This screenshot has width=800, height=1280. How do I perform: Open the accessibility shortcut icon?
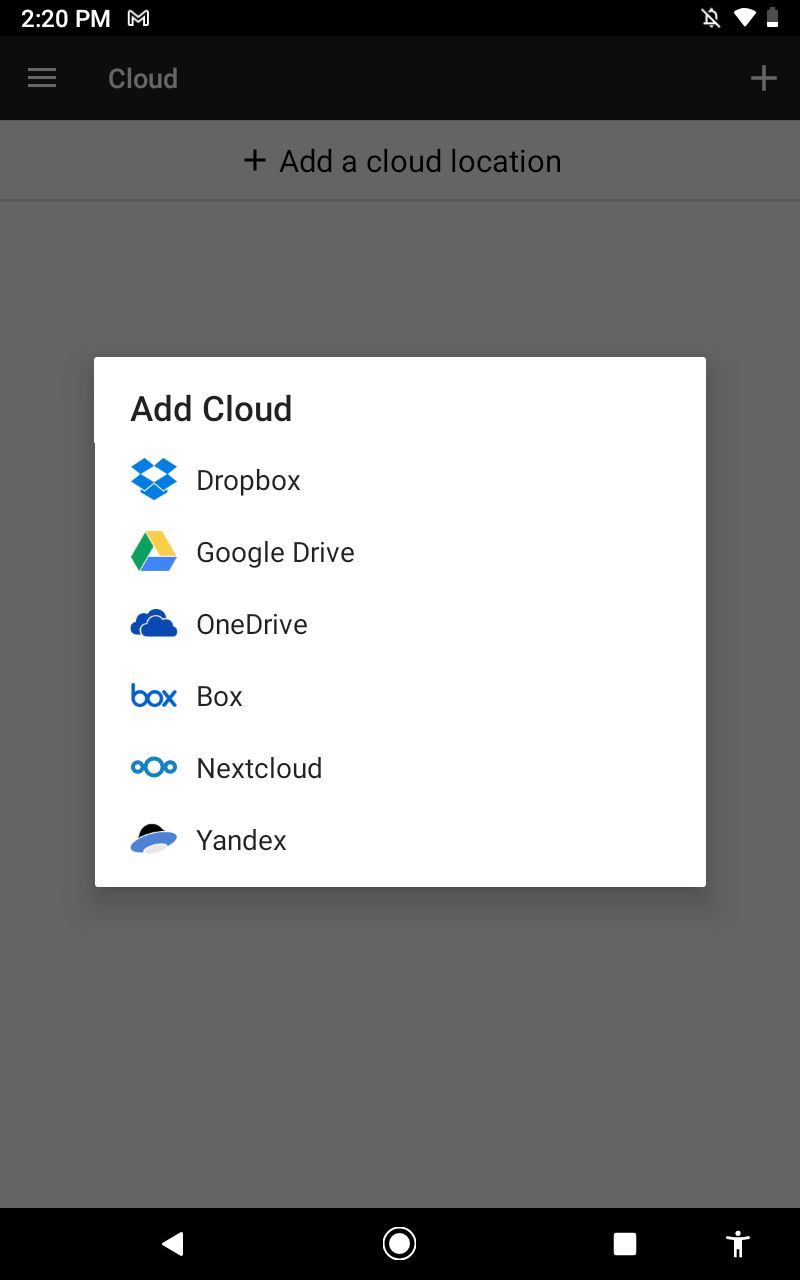click(738, 1243)
